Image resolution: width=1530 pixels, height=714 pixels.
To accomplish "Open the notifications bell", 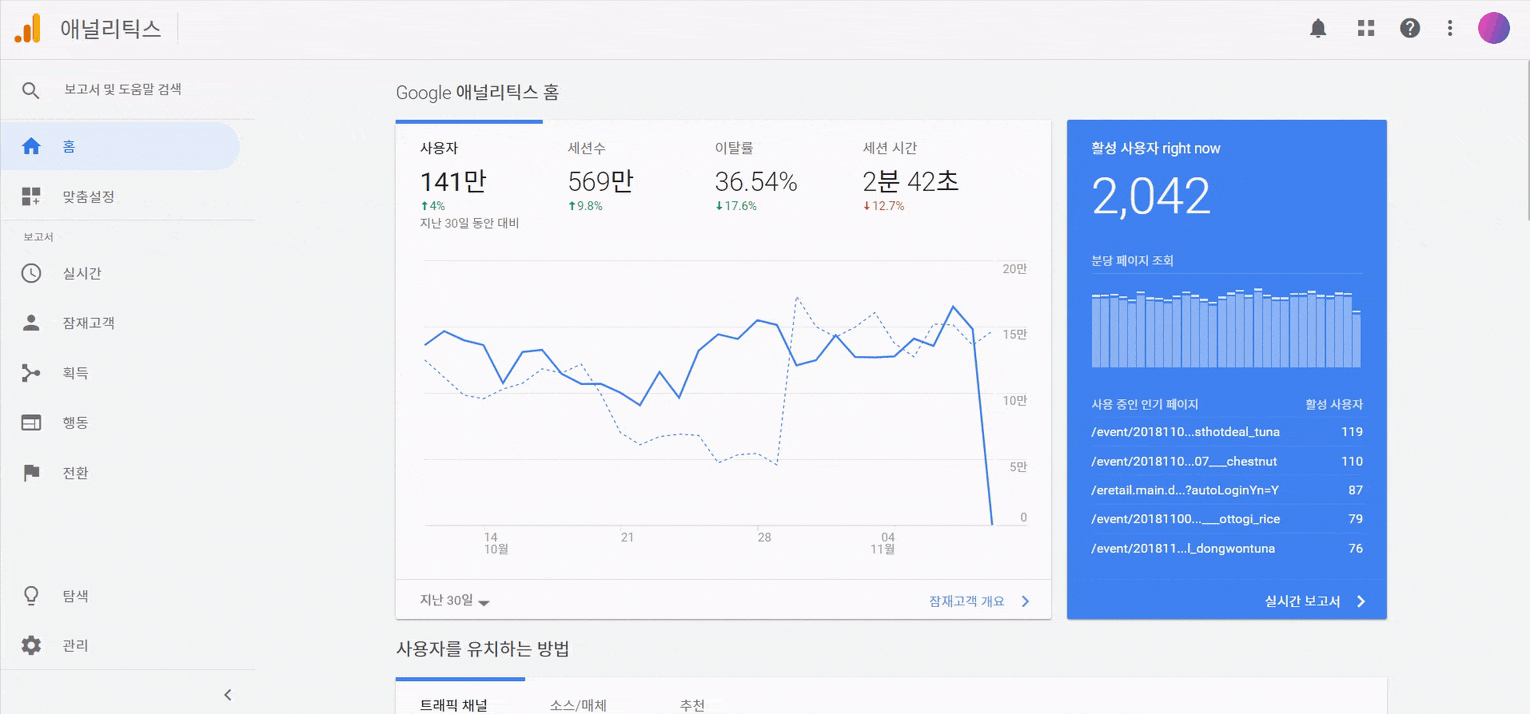I will pos(1318,28).
